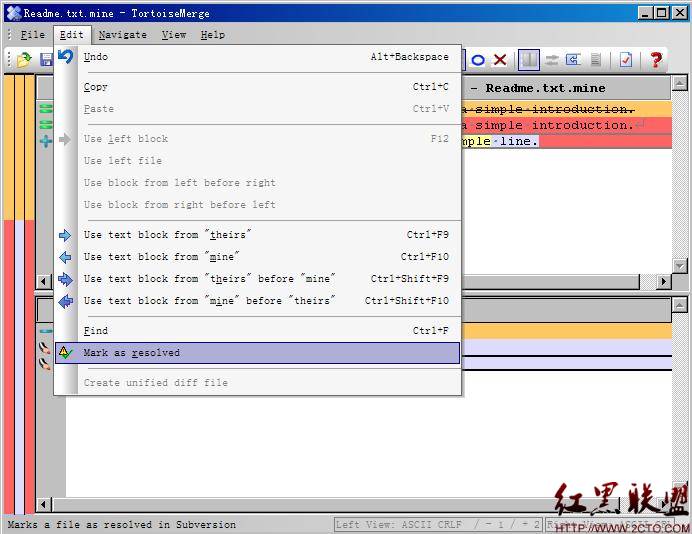Image resolution: width=692 pixels, height=534 pixels.
Task: Click the toolbar icon with blue left arrow
Action: click(573, 60)
